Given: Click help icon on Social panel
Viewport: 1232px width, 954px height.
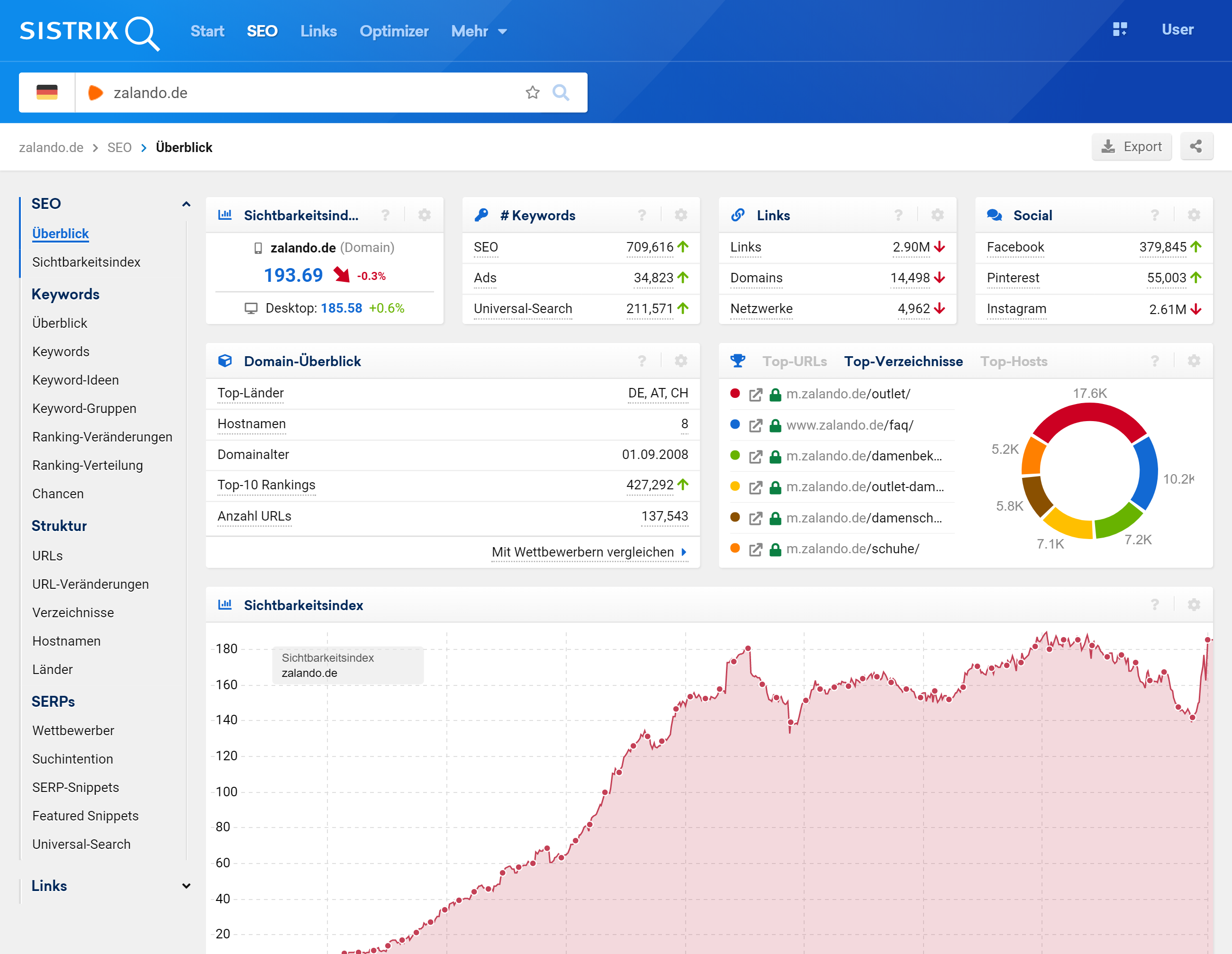Looking at the screenshot, I should (x=1155, y=215).
